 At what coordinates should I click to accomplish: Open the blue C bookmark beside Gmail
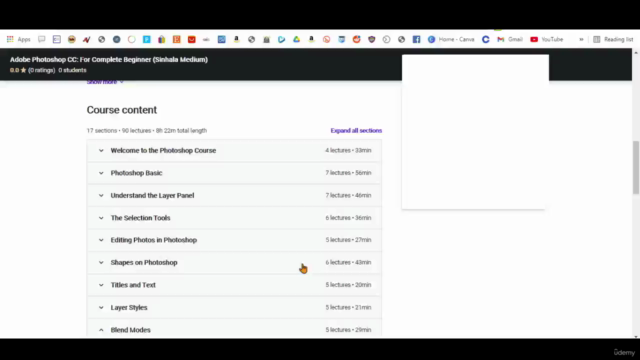click(485, 40)
